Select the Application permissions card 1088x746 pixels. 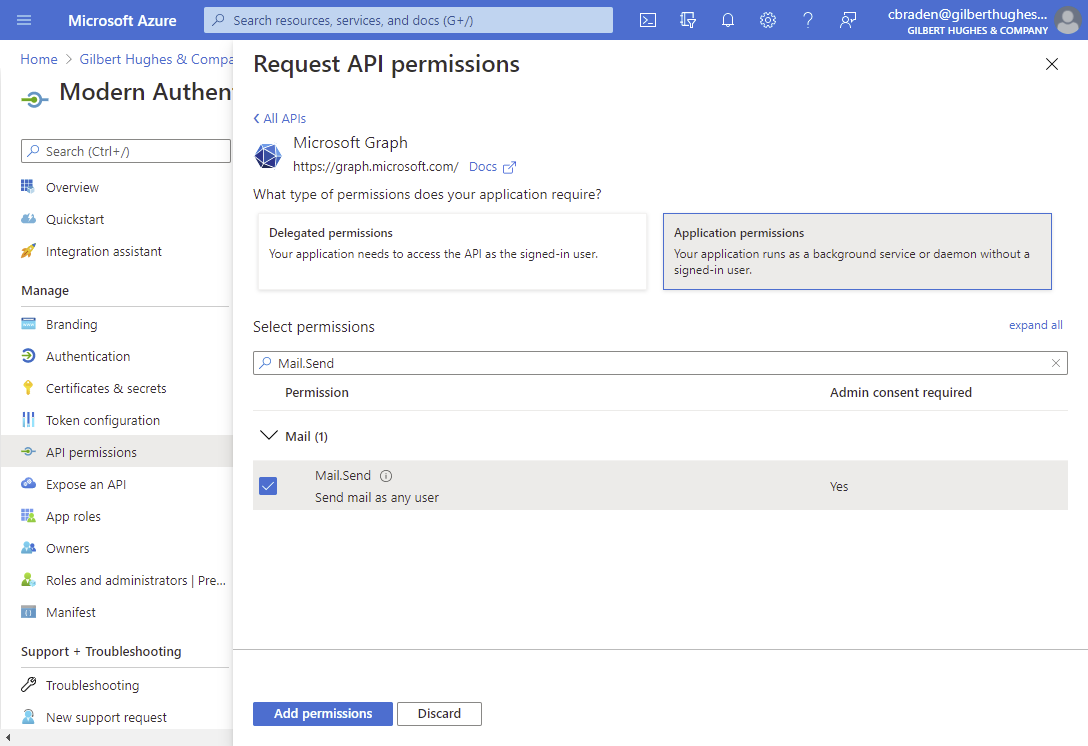(x=857, y=251)
